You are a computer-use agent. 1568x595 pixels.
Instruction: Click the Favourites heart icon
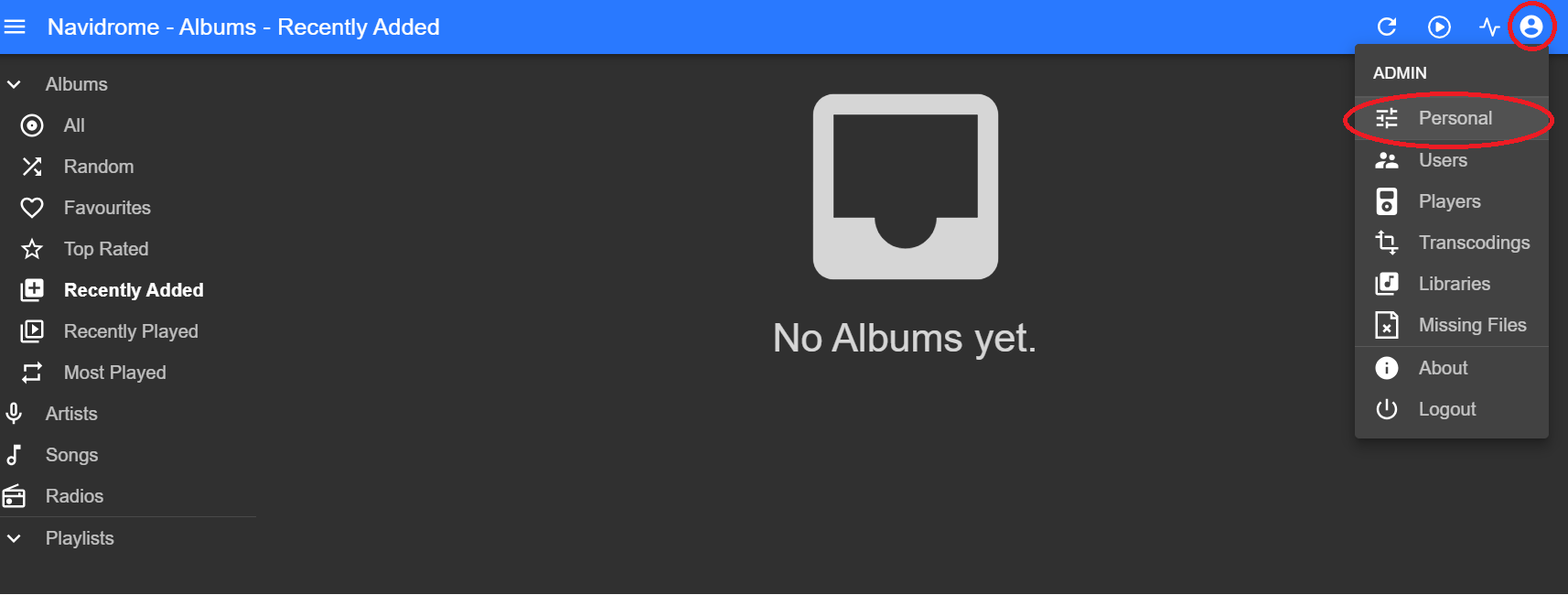coord(32,208)
